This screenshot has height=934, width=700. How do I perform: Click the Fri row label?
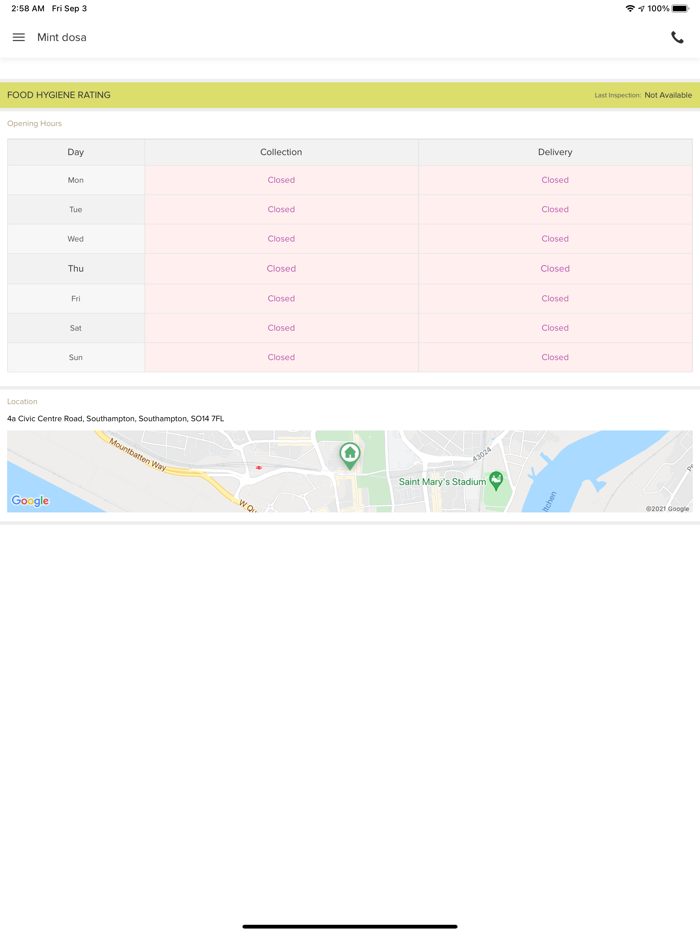click(x=76, y=298)
